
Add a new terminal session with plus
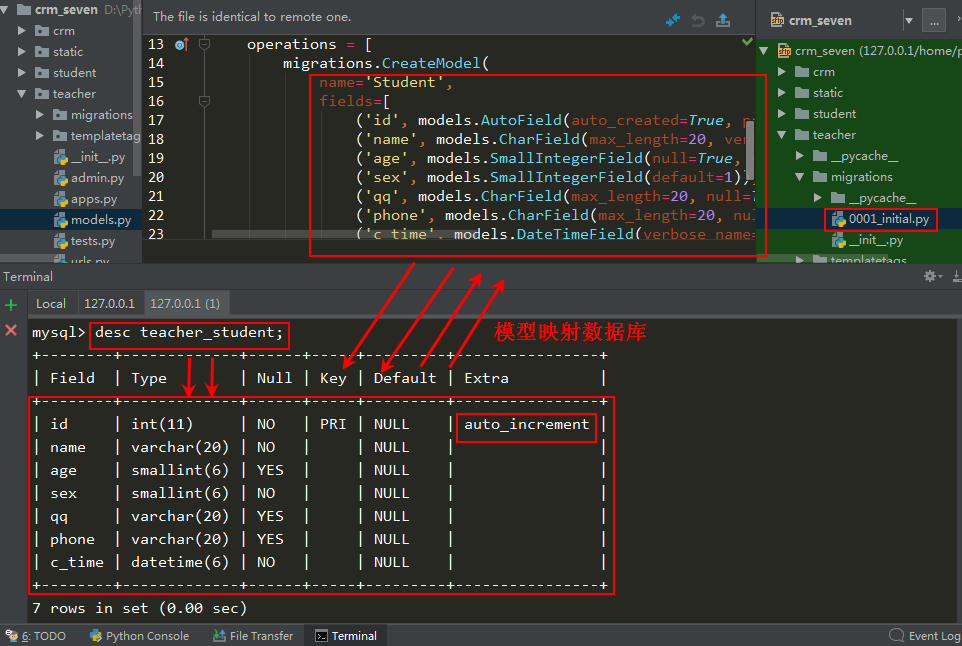[x=11, y=304]
